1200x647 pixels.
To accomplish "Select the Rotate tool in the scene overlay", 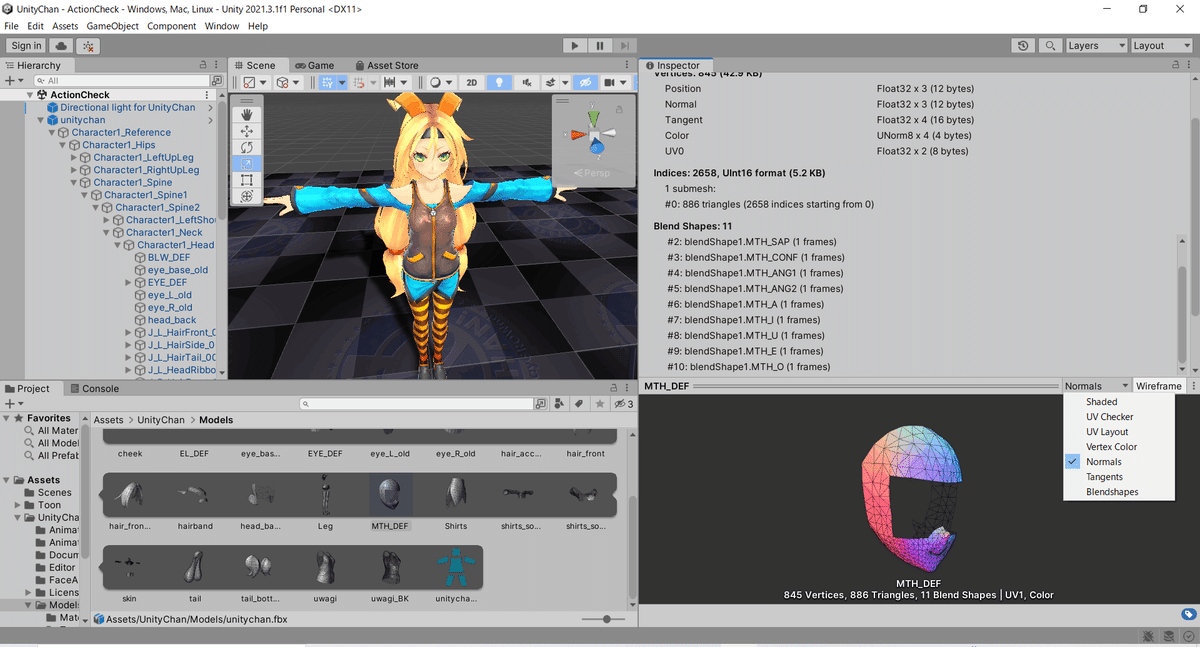I will pos(247,147).
